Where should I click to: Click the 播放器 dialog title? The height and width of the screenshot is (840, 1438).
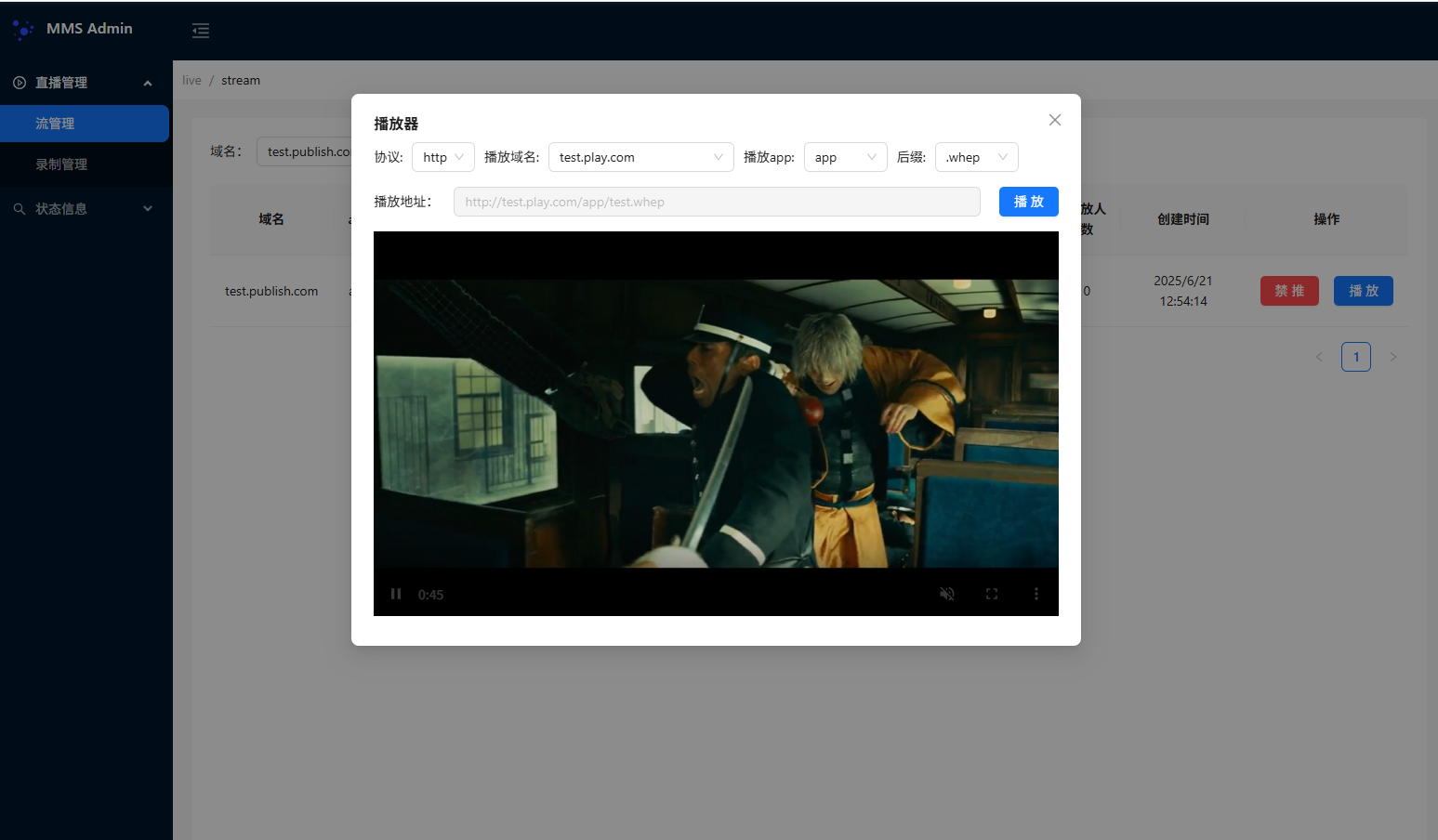396,124
